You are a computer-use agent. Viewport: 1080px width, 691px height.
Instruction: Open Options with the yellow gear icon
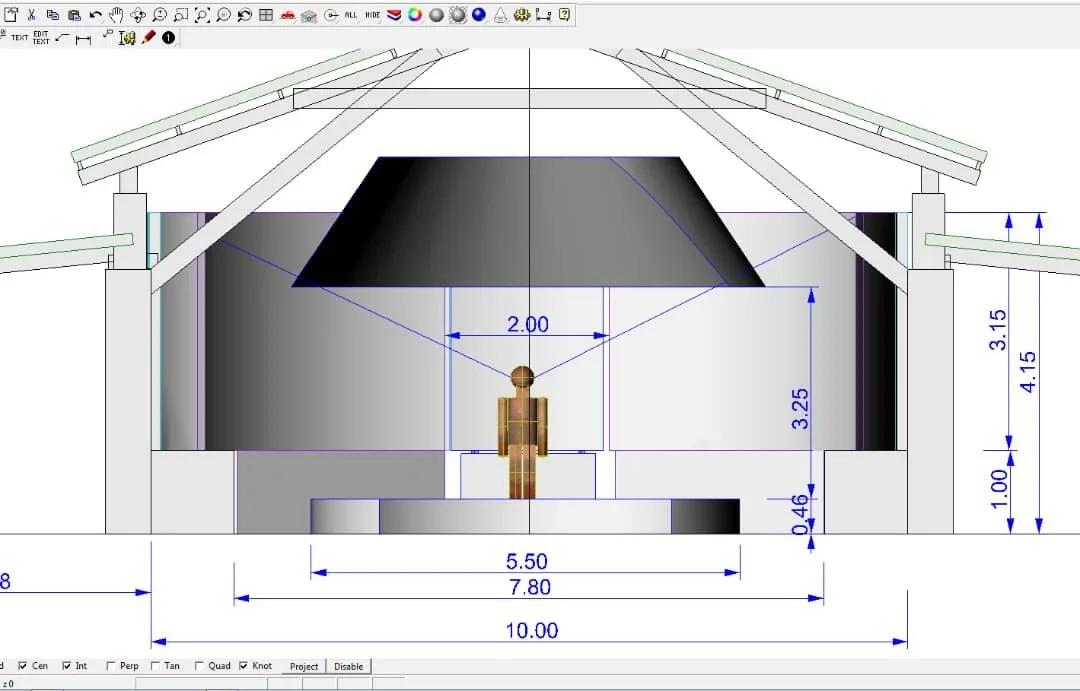click(522, 14)
